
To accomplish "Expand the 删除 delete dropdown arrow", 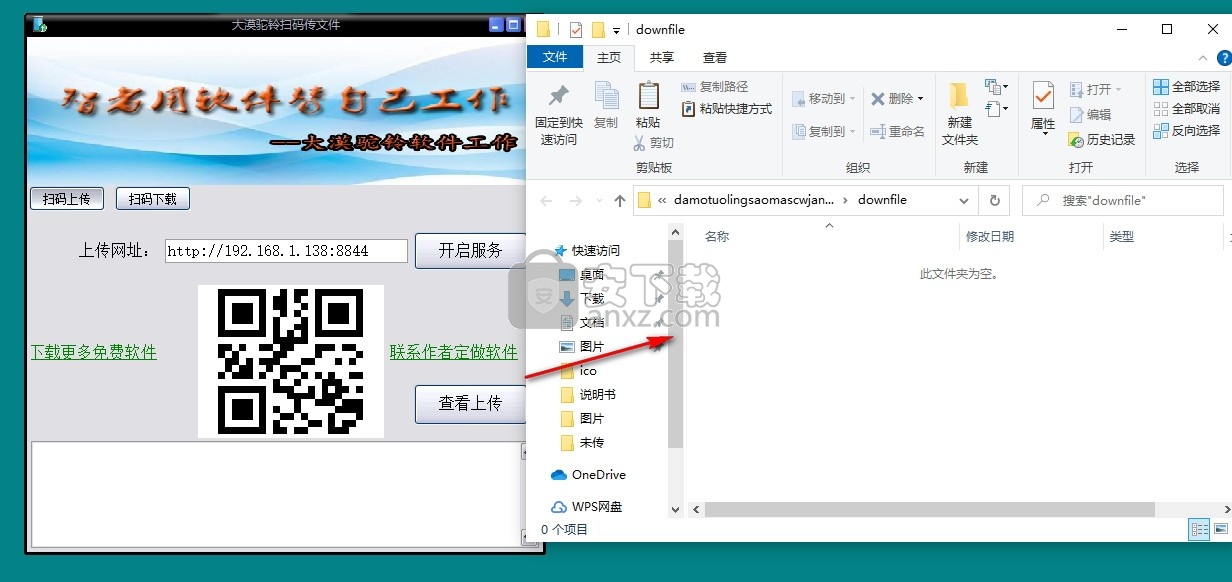I will (921, 99).
